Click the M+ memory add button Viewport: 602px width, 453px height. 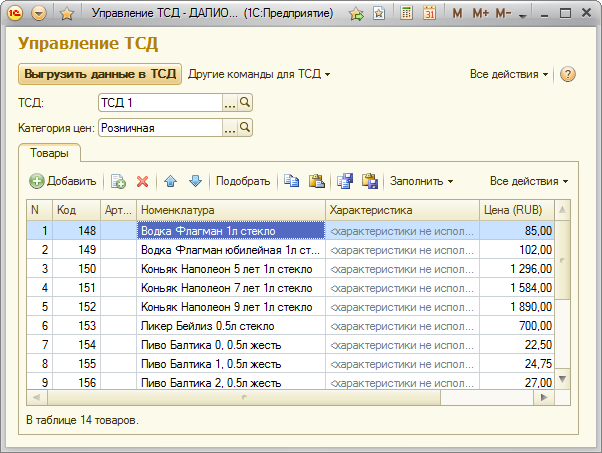pyautogui.click(x=481, y=14)
